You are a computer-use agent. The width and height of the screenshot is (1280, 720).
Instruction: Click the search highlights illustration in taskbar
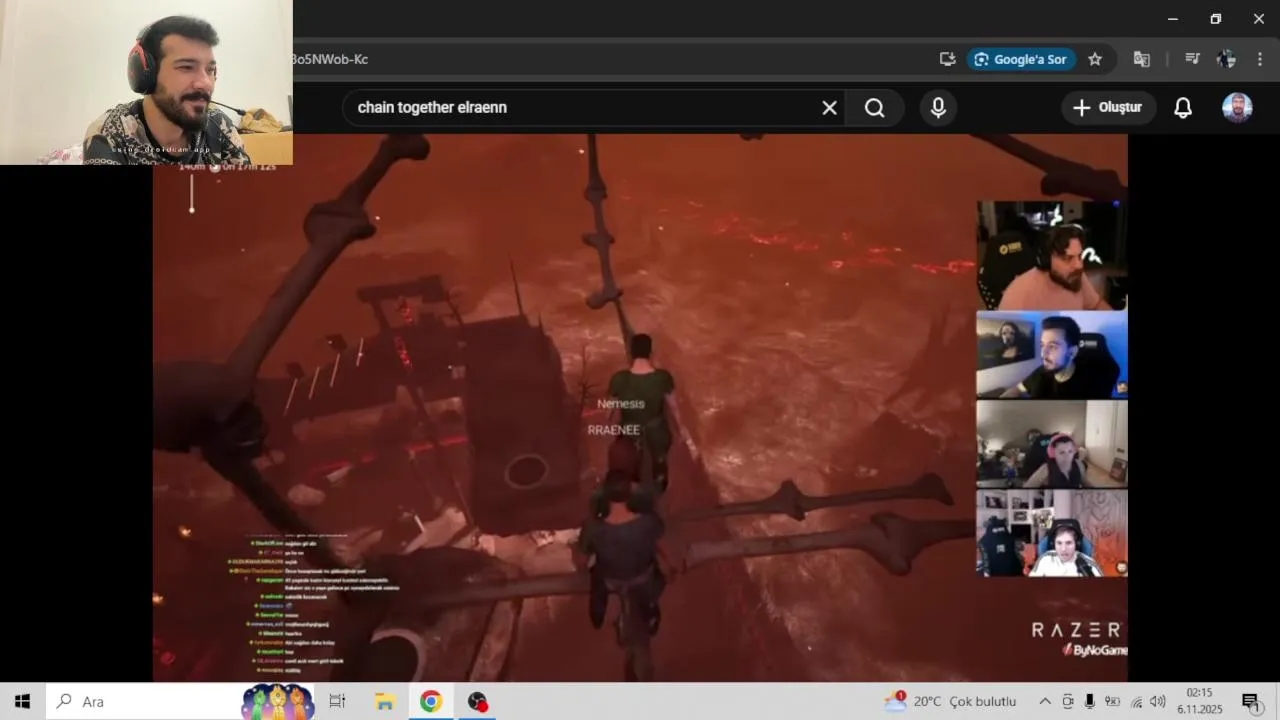coord(278,702)
